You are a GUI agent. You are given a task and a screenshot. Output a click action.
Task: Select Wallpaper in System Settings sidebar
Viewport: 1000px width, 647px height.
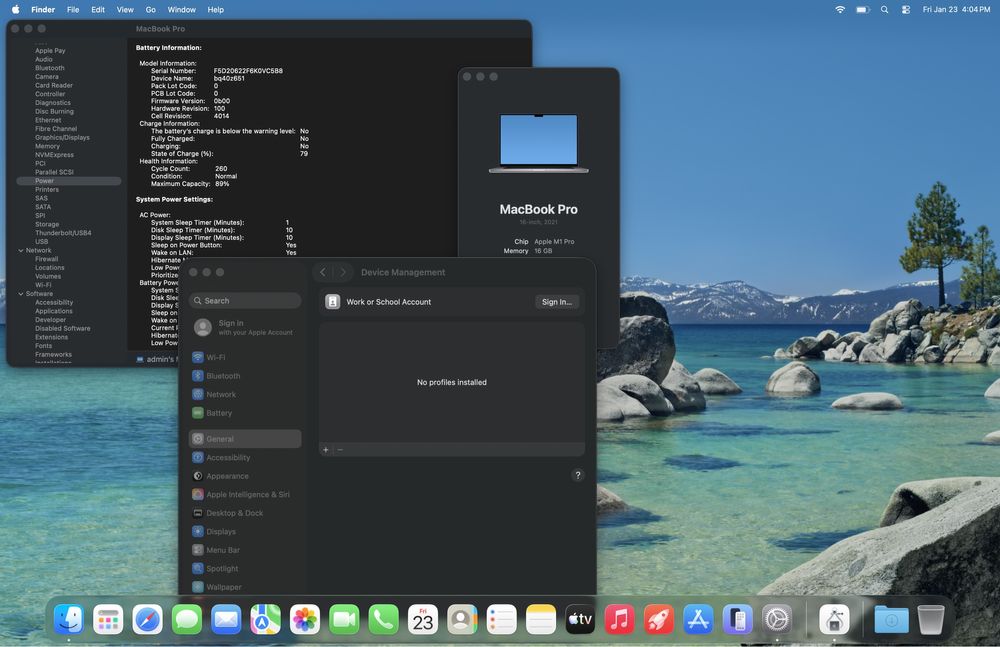click(x=246, y=587)
